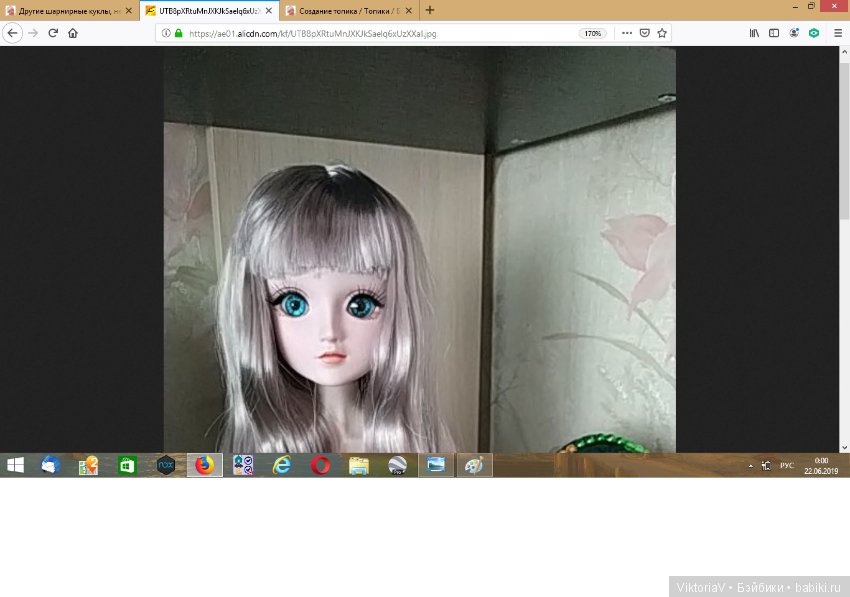Toggle the Firefox sidebar view
Image resolution: width=850 pixels, height=597 pixels.
tap(774, 33)
